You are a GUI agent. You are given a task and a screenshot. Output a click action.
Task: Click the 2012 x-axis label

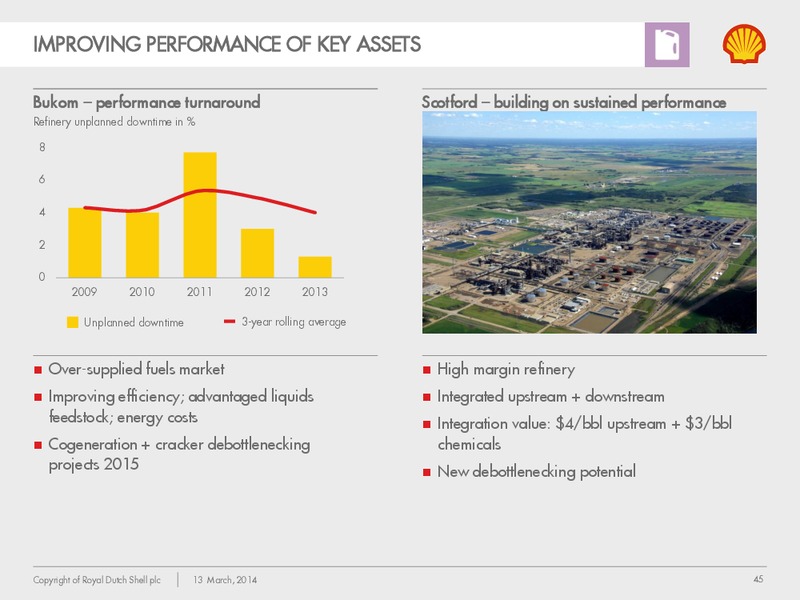point(257,292)
